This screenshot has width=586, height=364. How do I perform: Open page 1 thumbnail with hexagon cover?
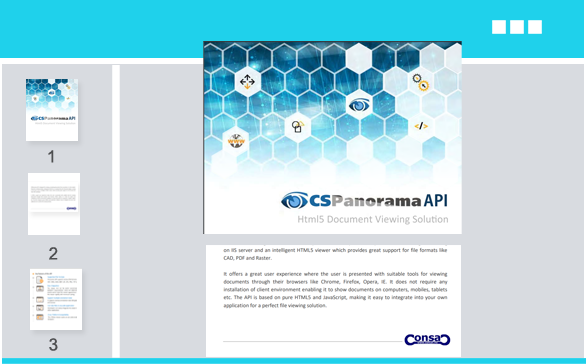pos(52,109)
